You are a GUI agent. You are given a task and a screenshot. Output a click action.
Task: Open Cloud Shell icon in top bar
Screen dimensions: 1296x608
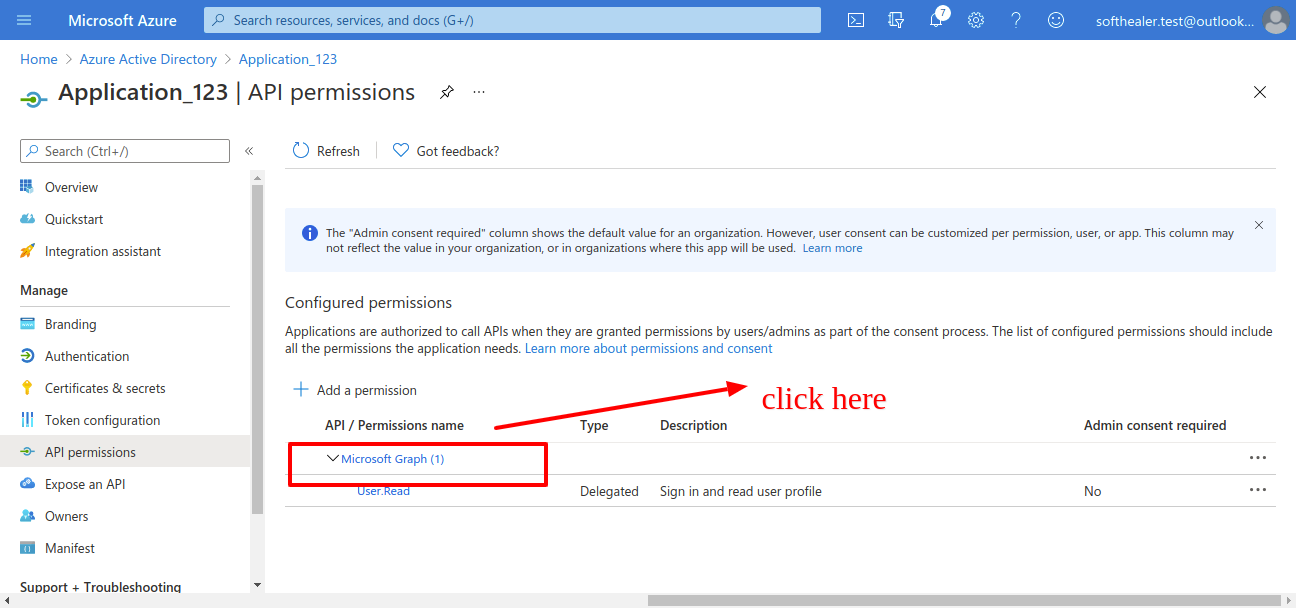pyautogui.click(x=856, y=20)
